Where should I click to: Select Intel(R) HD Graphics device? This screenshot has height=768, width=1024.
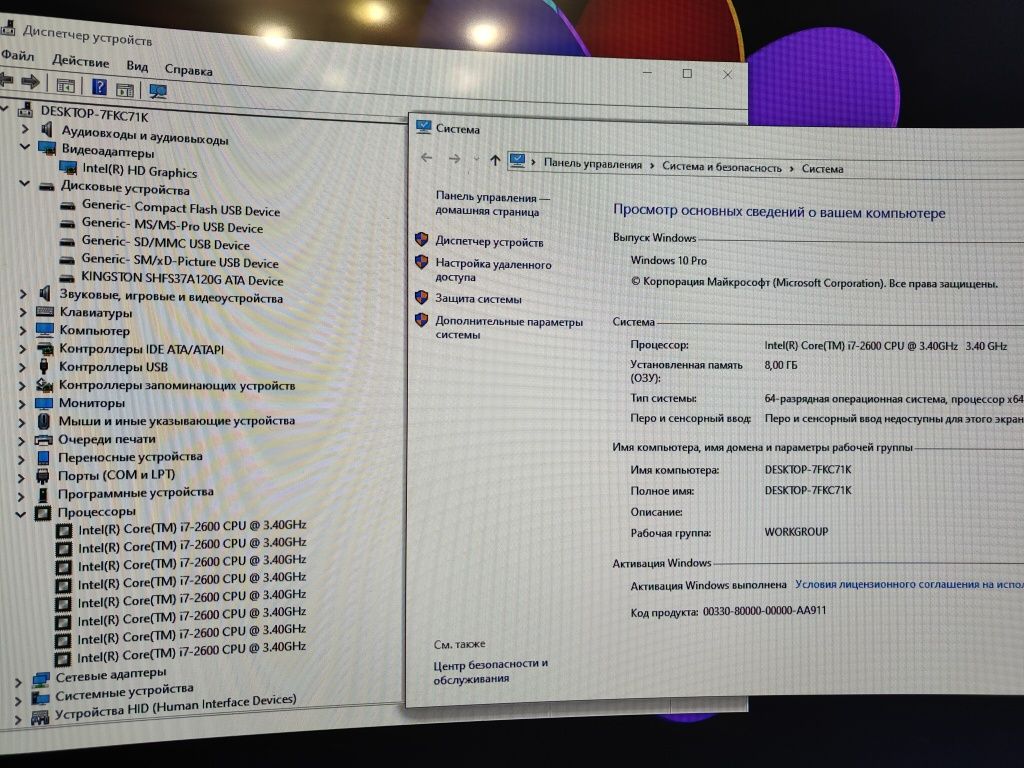click(x=139, y=170)
